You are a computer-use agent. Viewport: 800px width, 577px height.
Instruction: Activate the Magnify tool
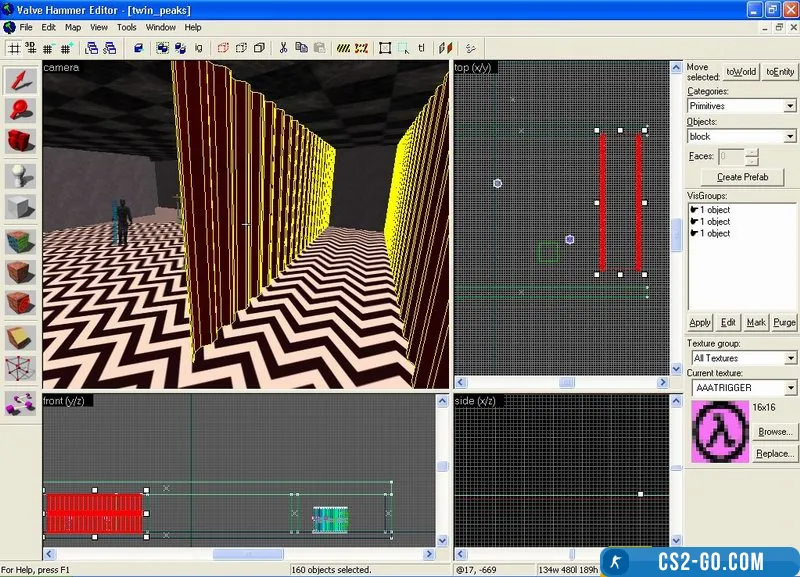[21, 112]
